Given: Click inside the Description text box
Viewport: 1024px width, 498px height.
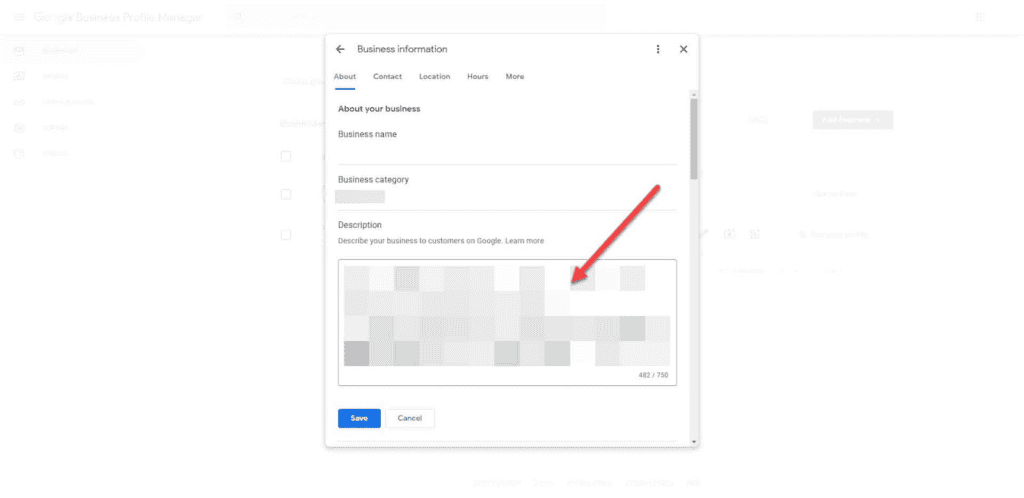Looking at the screenshot, I should [507, 320].
